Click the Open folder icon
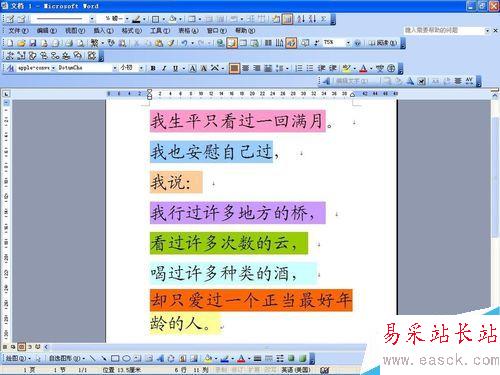Screen dimensions: 500x375 click(x=21, y=43)
